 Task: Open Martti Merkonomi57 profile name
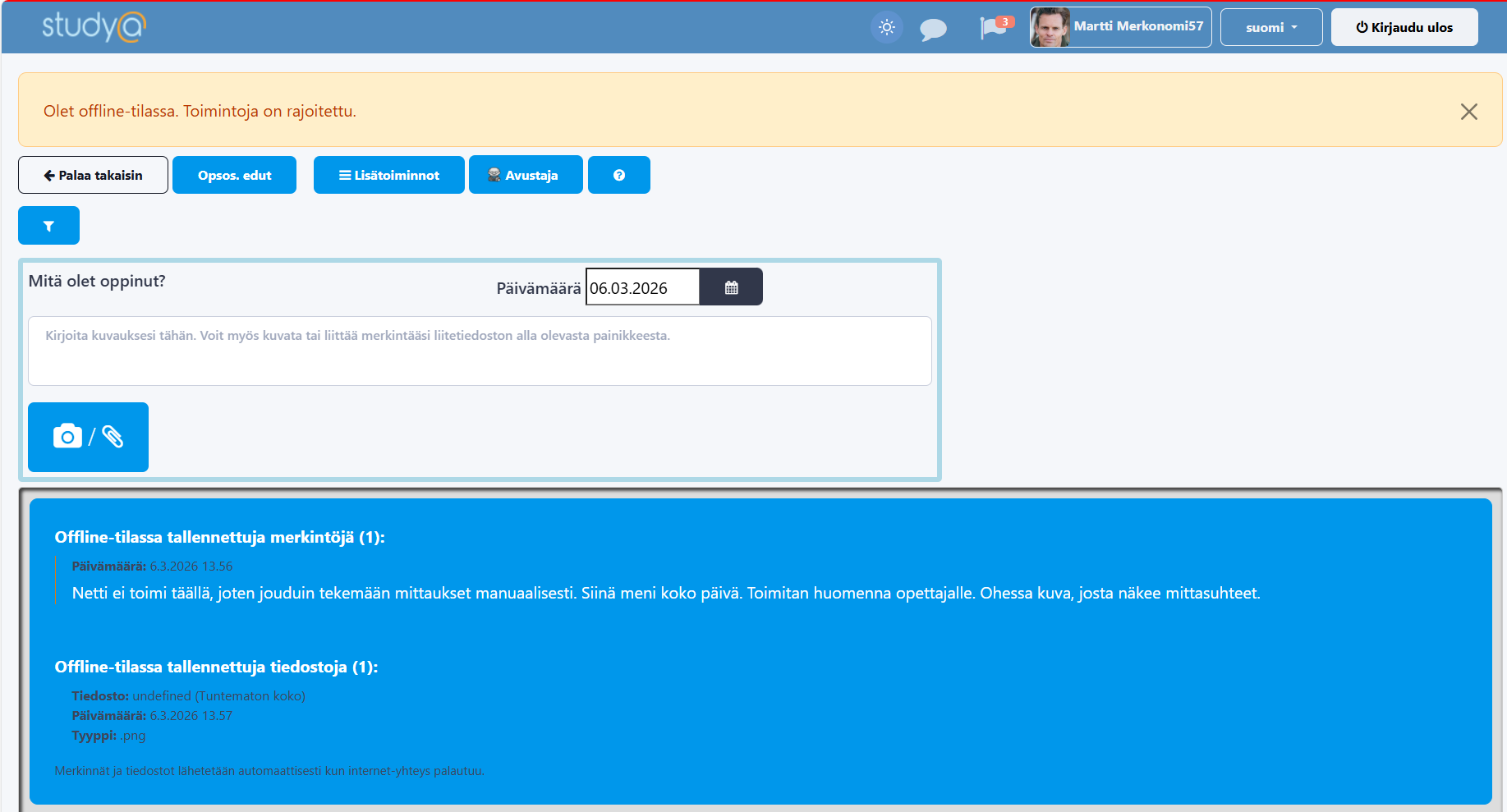[x=1137, y=26]
